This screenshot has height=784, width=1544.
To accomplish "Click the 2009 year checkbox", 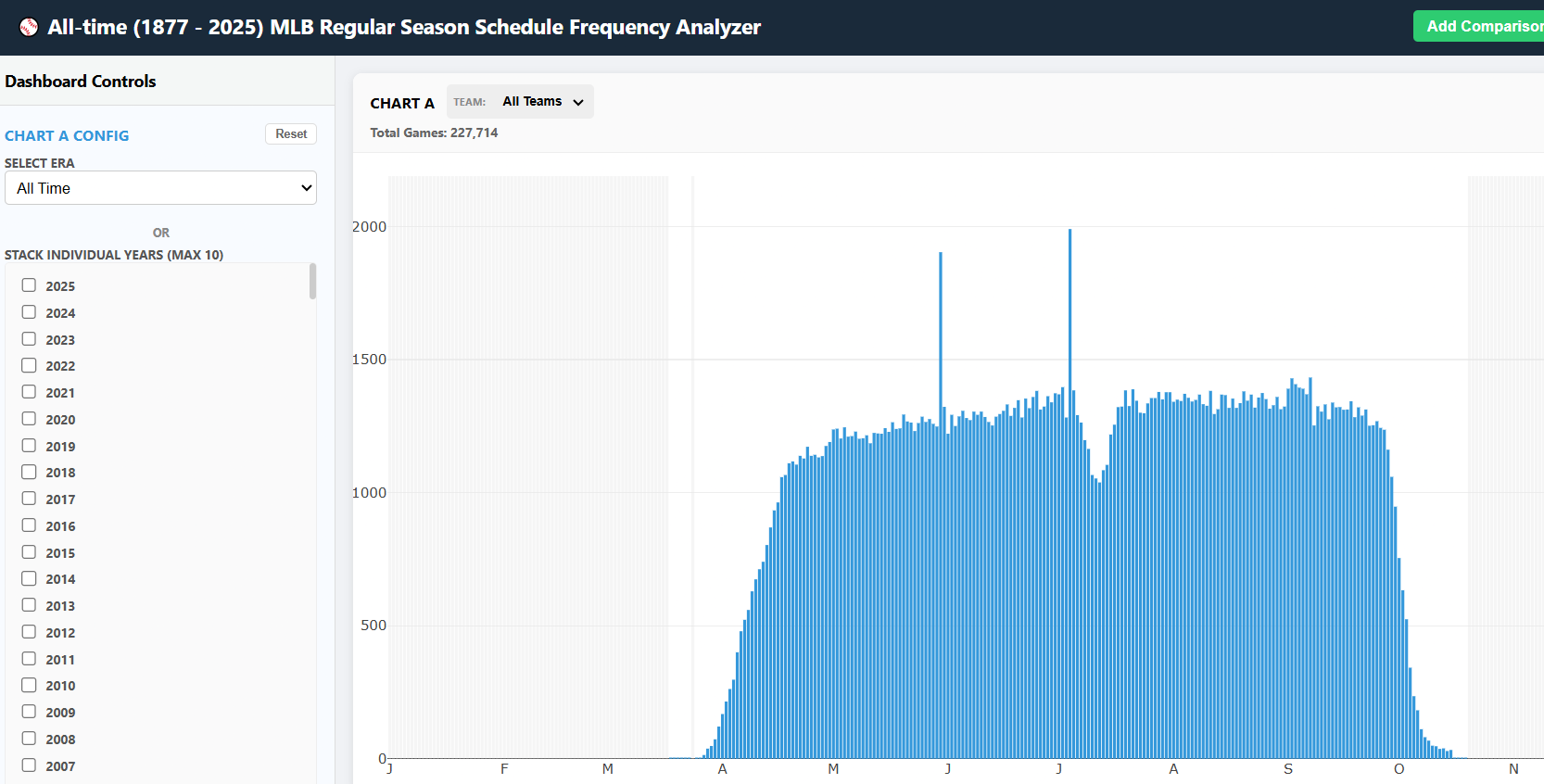I will [x=30, y=712].
